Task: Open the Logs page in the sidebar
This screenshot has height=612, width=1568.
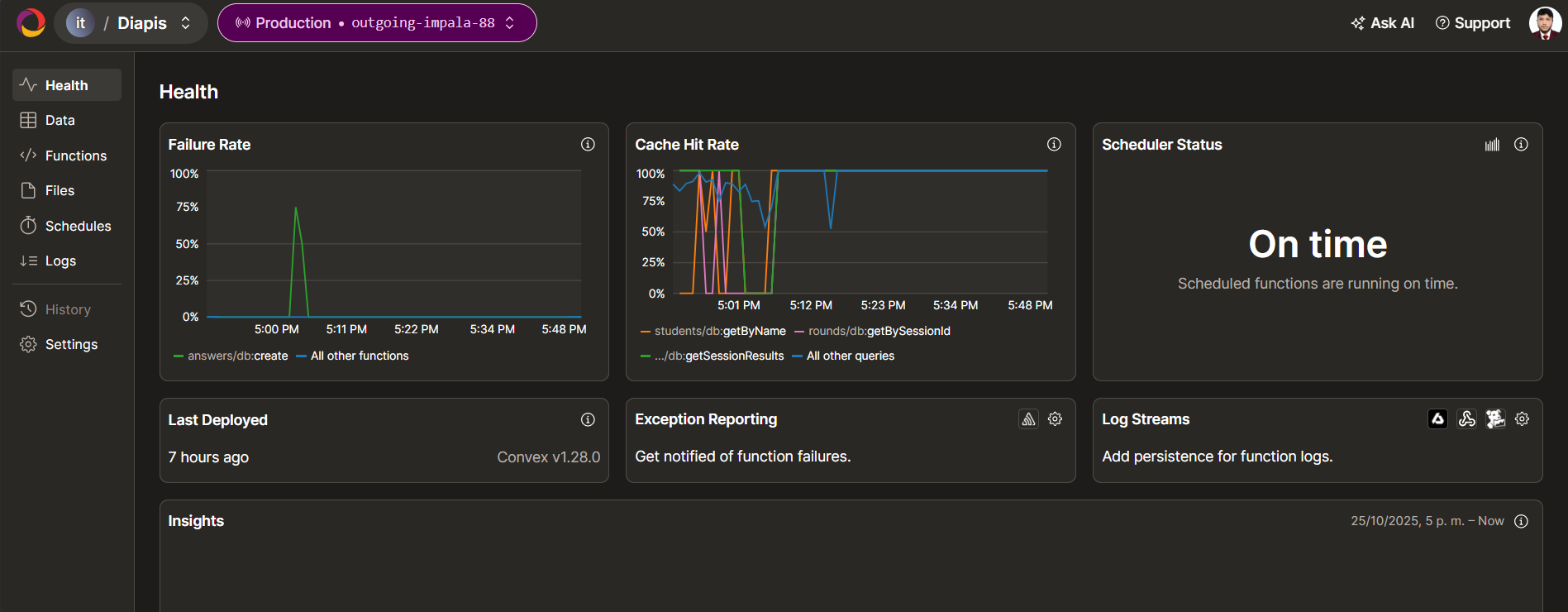Action: pos(60,261)
